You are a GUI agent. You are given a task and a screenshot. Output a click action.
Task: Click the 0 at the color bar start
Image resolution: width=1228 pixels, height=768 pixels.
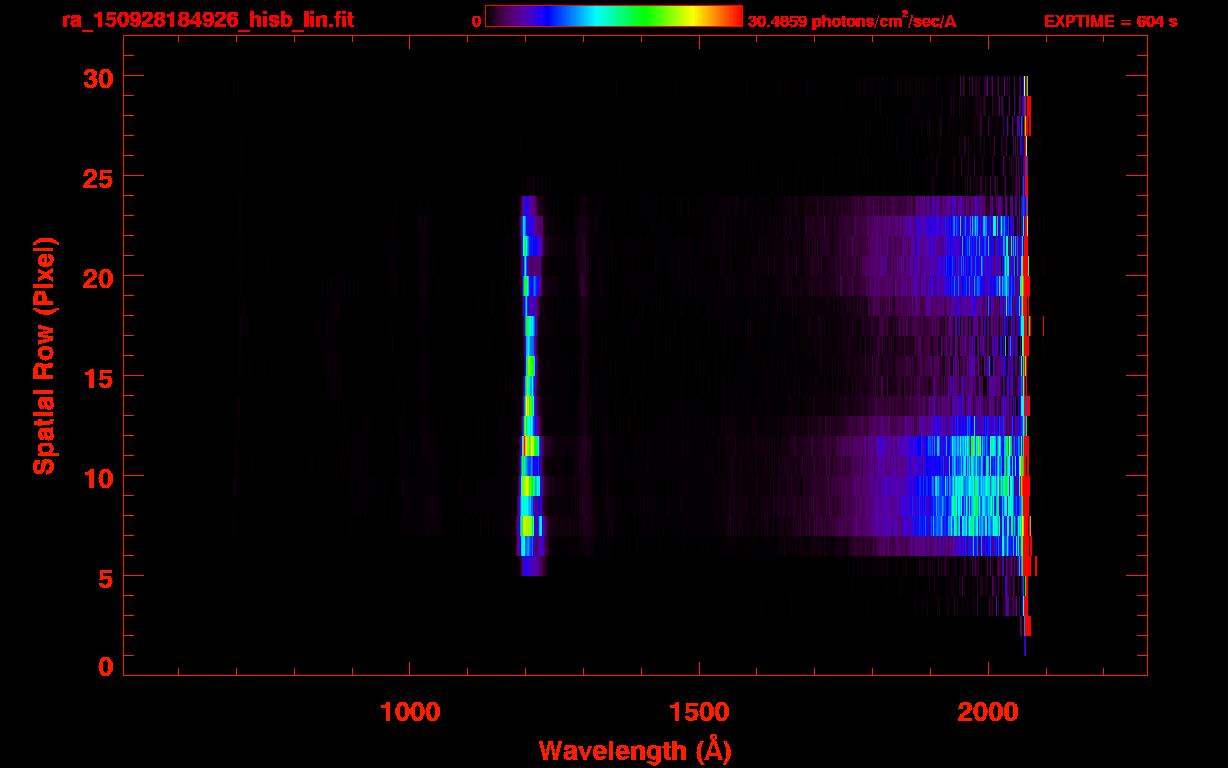pos(476,21)
